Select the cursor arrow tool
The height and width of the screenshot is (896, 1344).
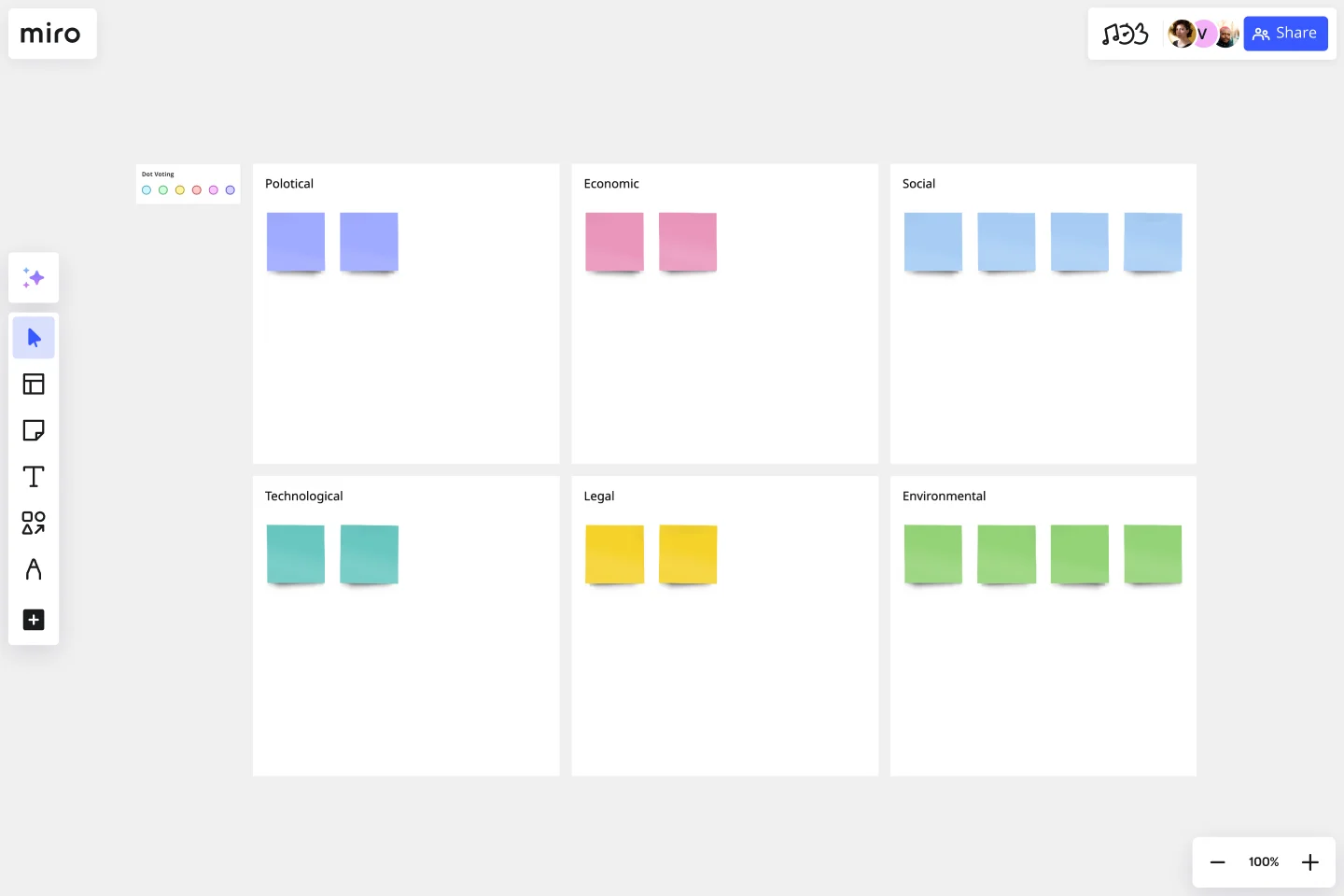pyautogui.click(x=34, y=338)
